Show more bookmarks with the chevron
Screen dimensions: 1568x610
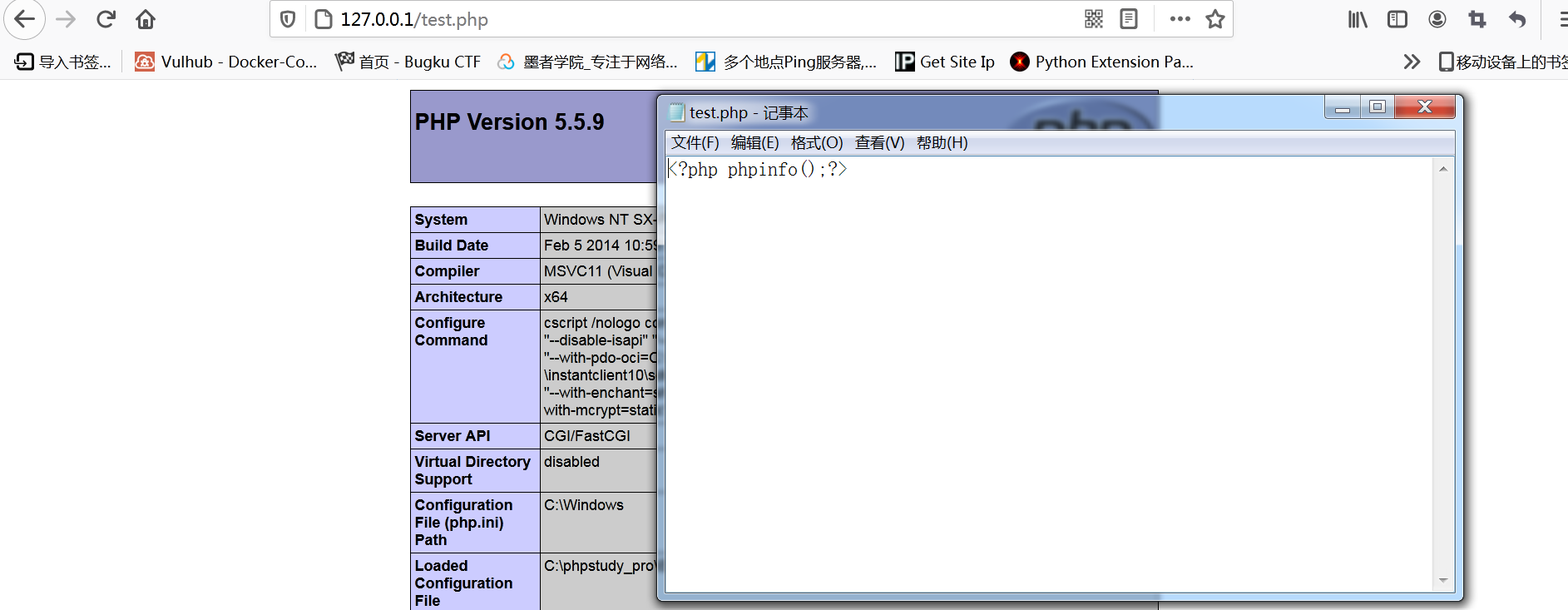pyautogui.click(x=1412, y=62)
